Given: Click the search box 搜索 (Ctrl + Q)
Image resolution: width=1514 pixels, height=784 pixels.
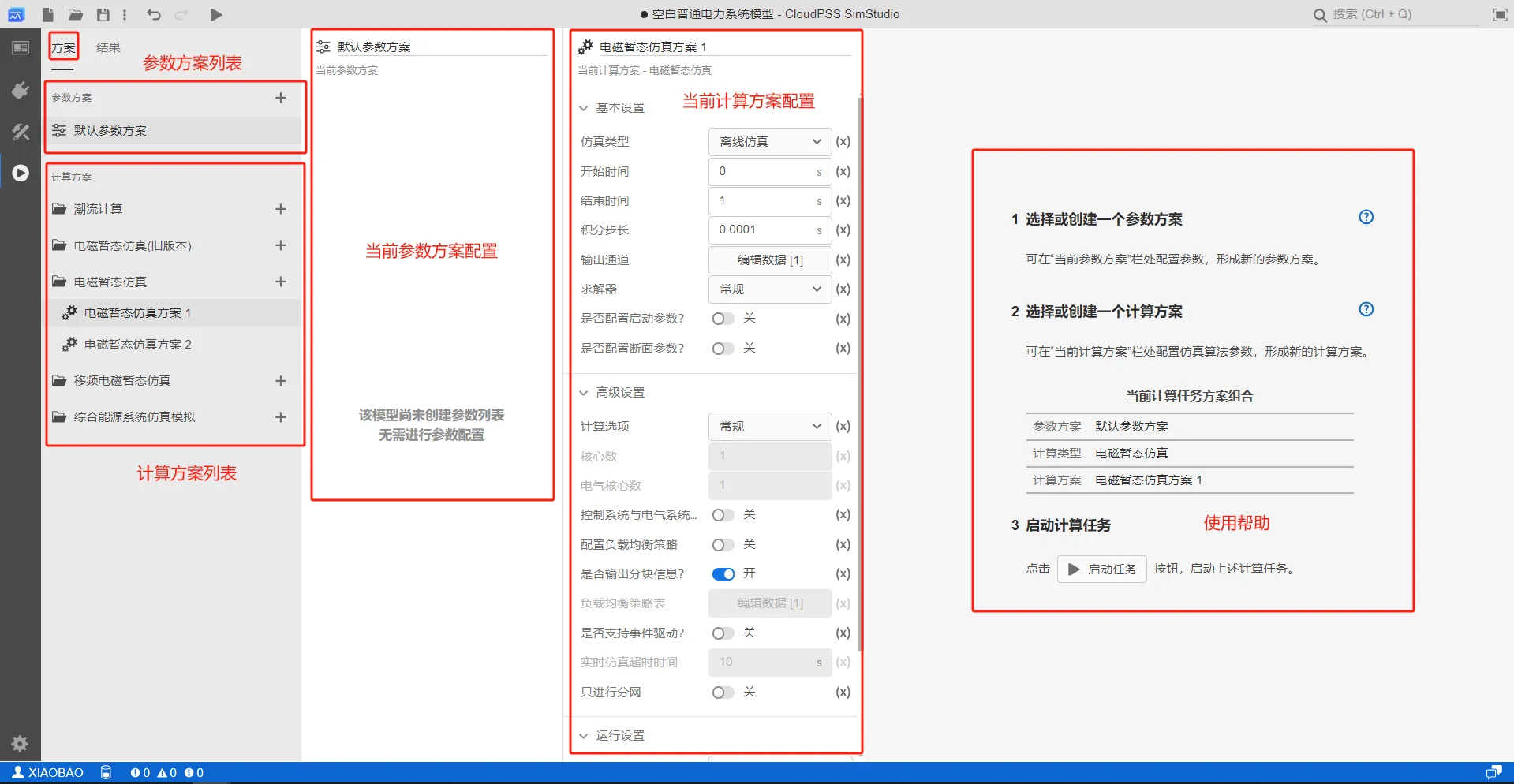Looking at the screenshot, I should pos(1396,15).
